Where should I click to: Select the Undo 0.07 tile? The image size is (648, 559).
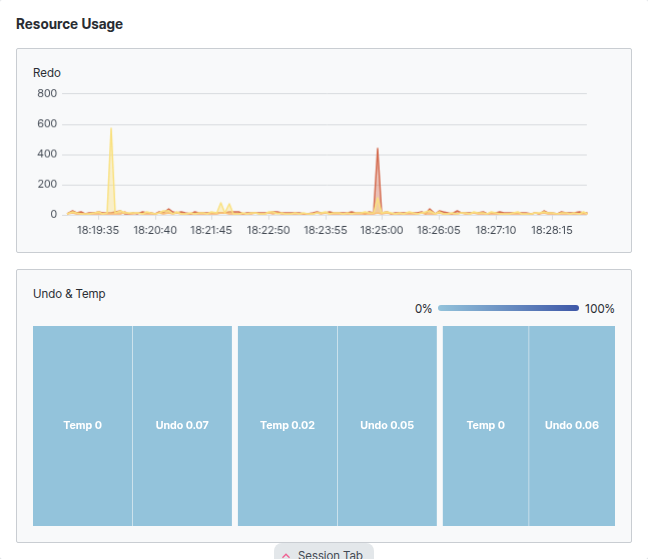click(x=182, y=426)
